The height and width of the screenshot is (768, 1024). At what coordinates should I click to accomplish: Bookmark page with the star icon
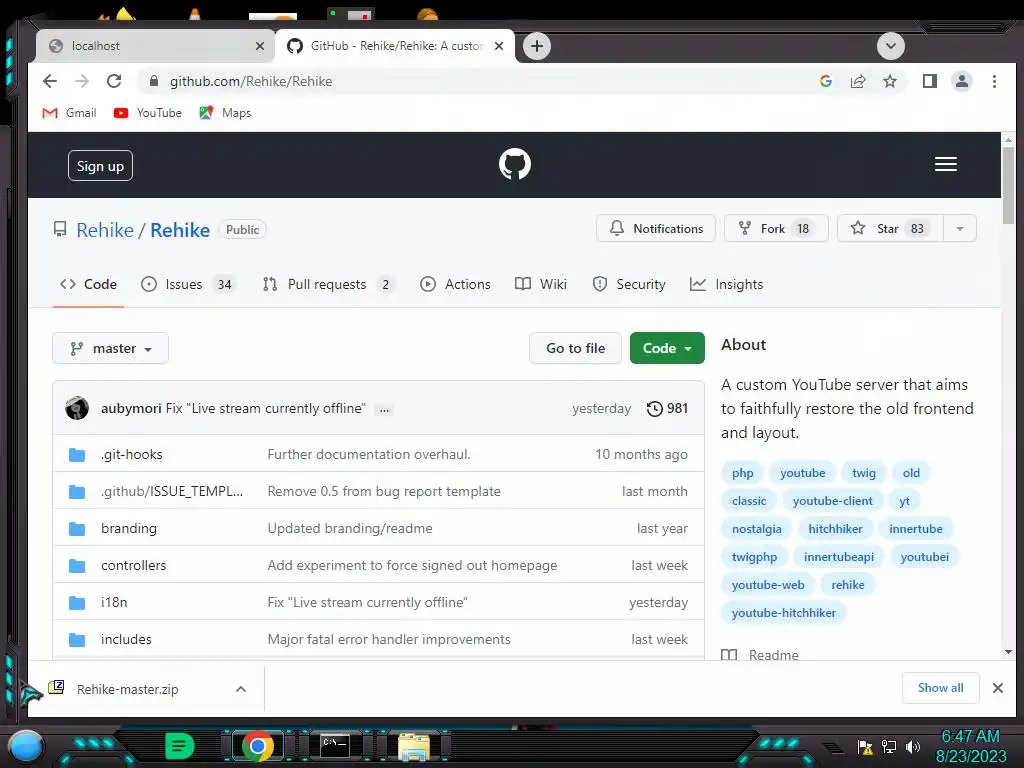point(889,81)
